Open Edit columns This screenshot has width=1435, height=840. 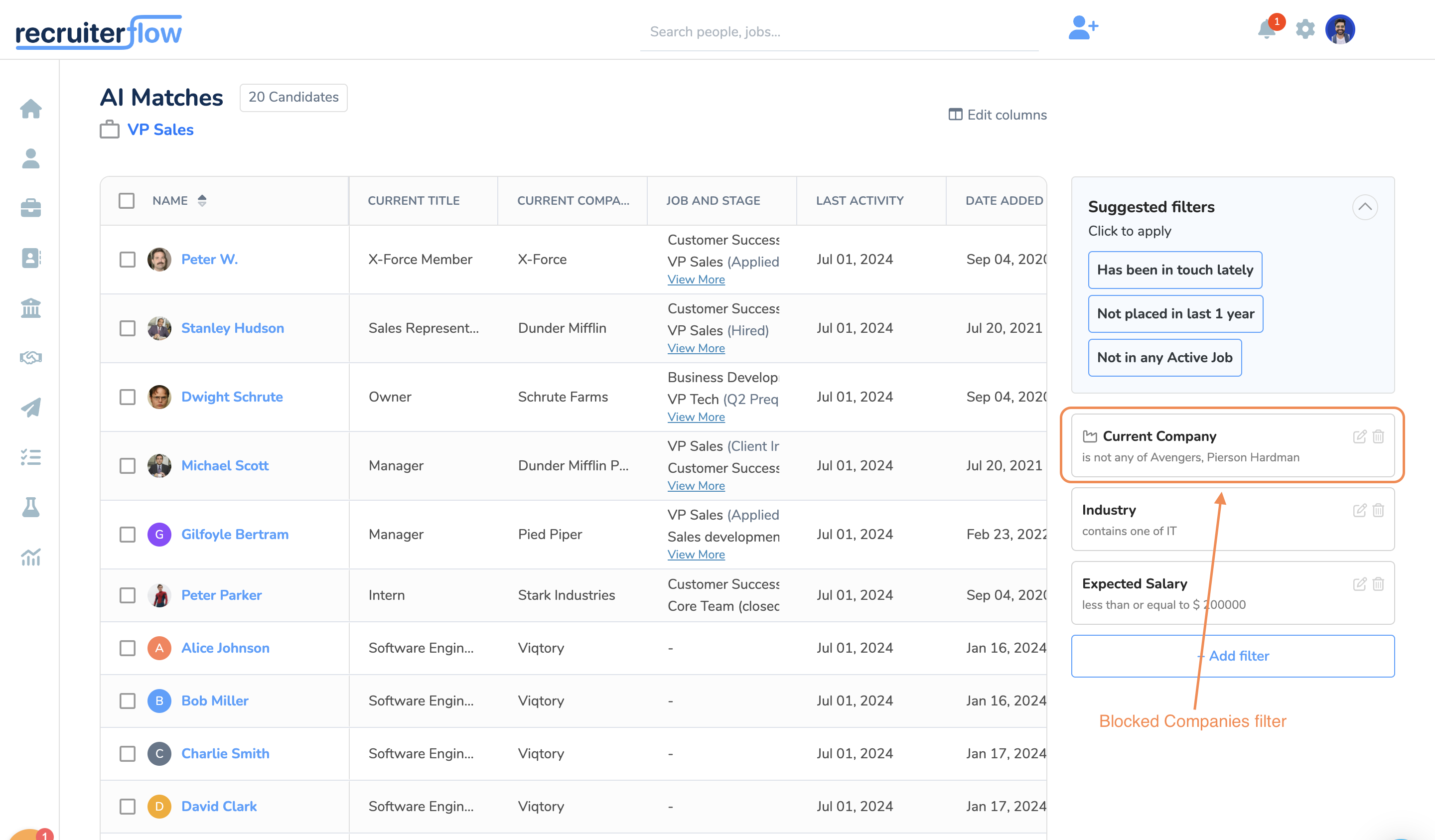pos(998,115)
